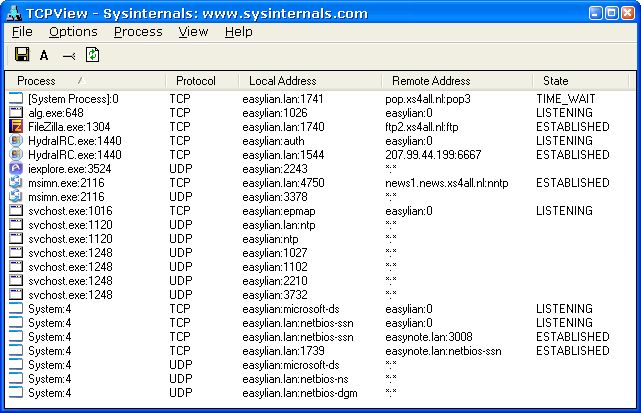The image size is (641, 413).
Task: Click local address easylian.lan:netbios-ns
Action: [x=295, y=379]
